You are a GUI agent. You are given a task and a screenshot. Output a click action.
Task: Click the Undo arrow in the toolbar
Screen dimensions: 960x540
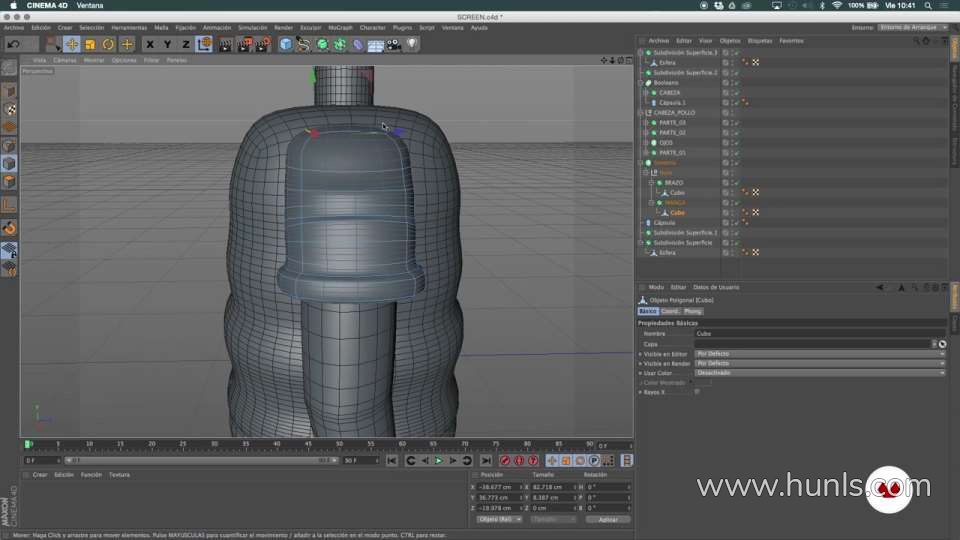13,44
